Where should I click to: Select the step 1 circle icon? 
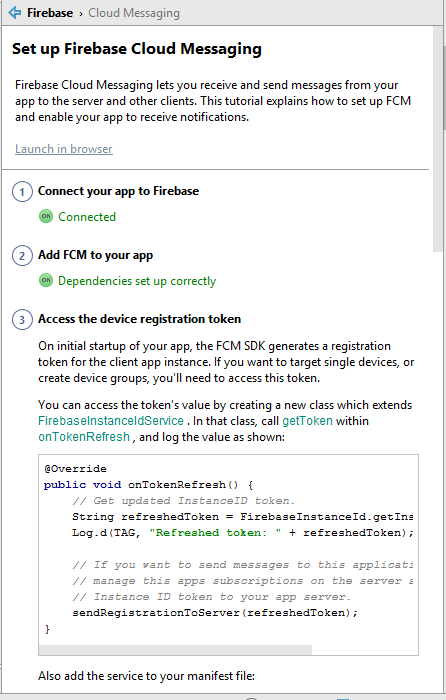[x=22, y=192]
